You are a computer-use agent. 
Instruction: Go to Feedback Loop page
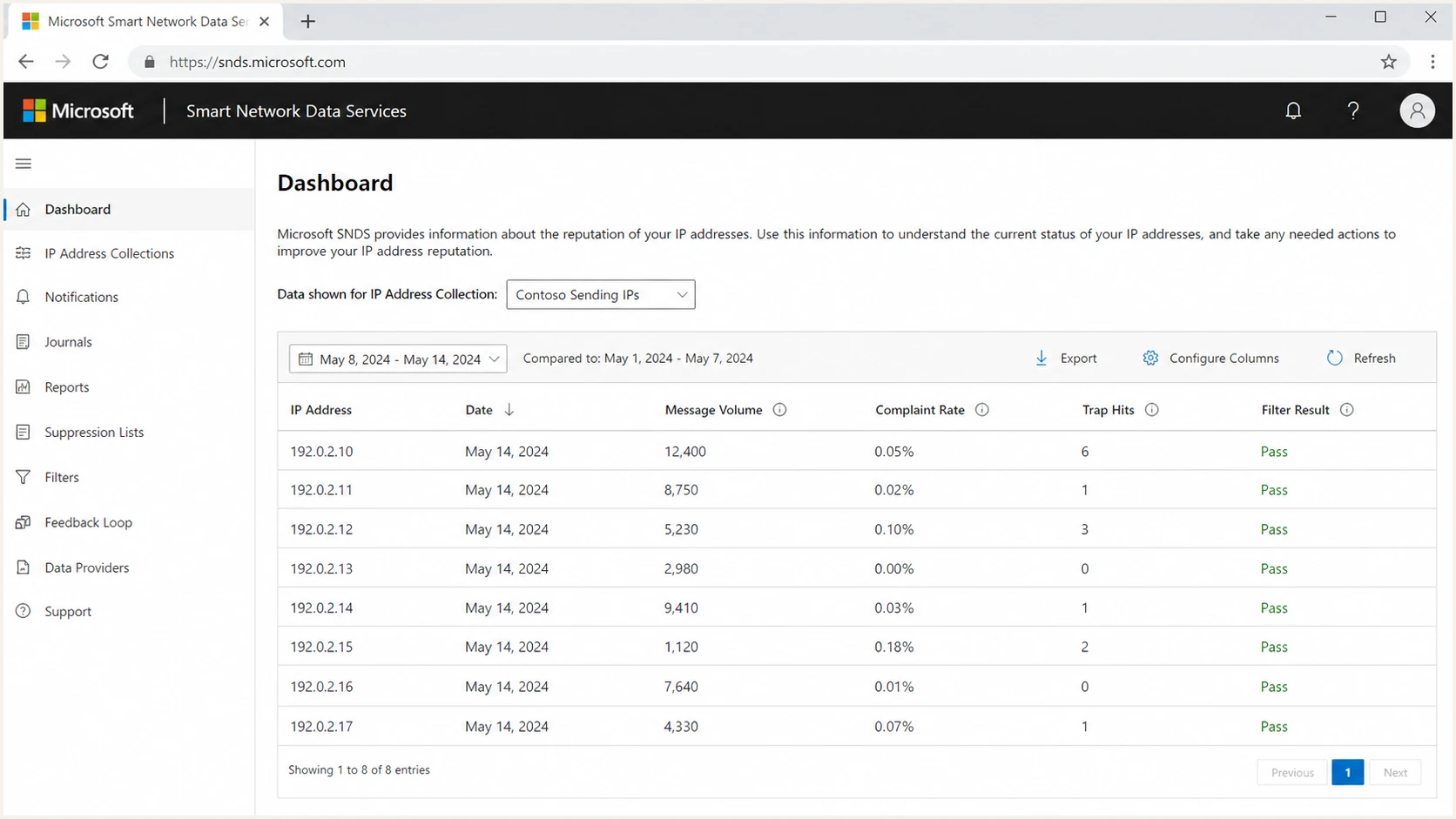tap(88, 522)
